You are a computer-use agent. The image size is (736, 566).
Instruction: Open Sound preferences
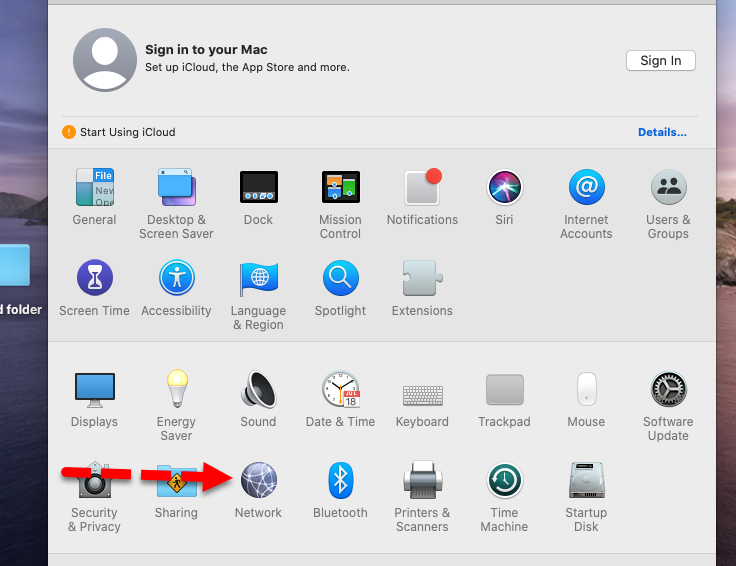tap(258, 390)
